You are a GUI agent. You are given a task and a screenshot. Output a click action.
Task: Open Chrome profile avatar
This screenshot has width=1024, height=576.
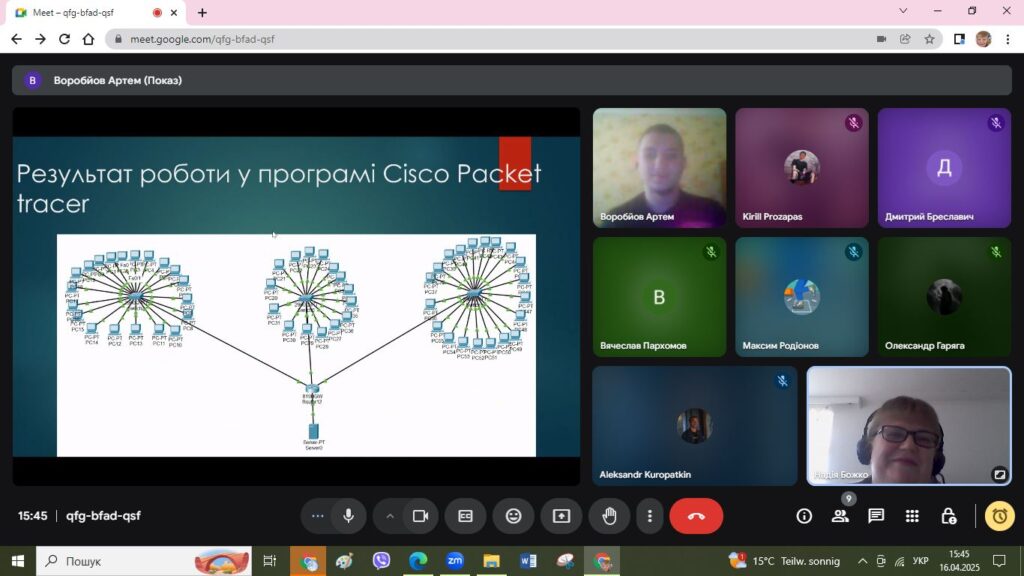click(x=984, y=39)
